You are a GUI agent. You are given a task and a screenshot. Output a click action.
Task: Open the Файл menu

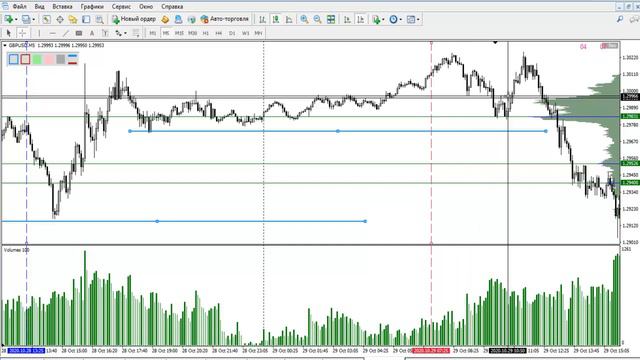pyautogui.click(x=19, y=7)
